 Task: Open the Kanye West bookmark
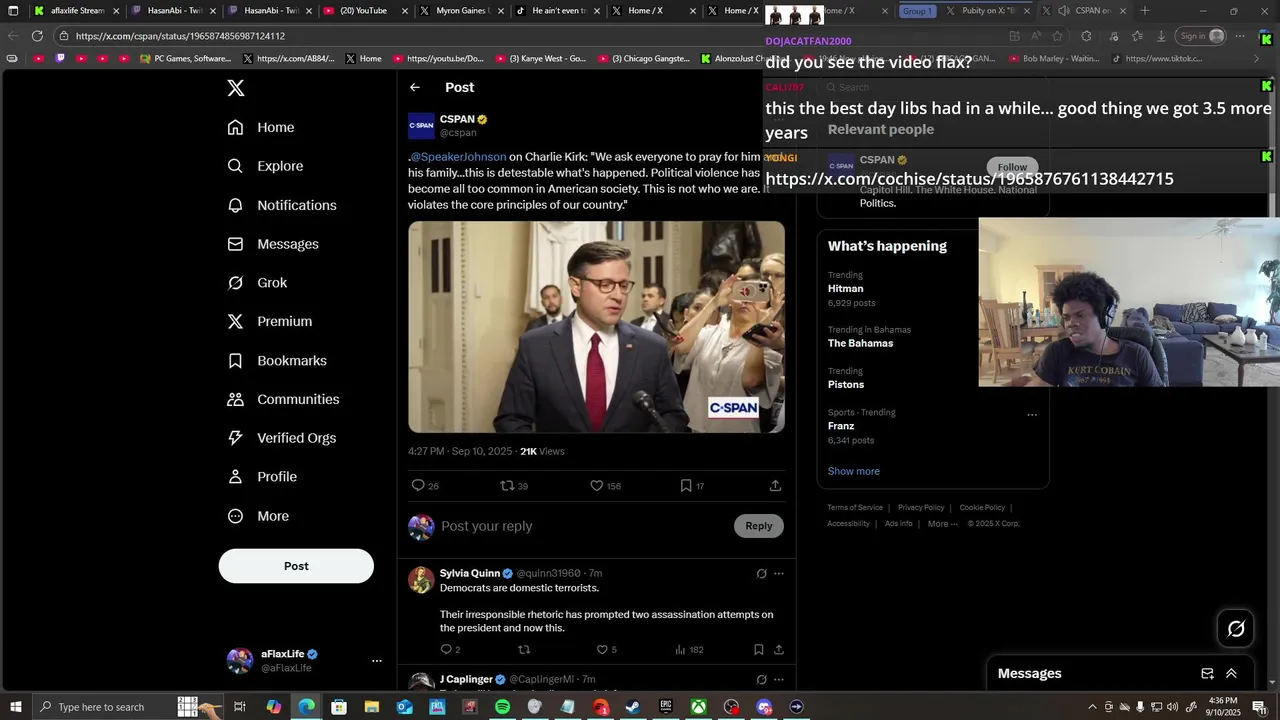point(539,59)
